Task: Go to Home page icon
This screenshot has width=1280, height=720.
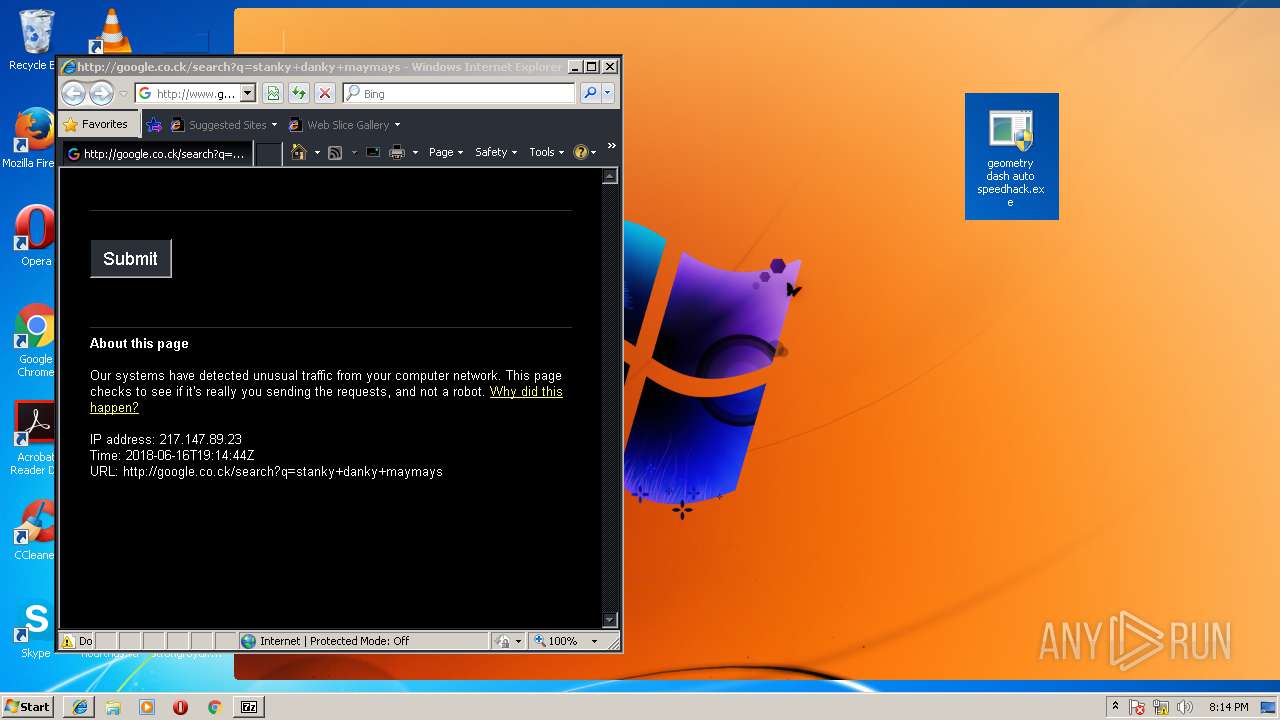Action: 298,152
